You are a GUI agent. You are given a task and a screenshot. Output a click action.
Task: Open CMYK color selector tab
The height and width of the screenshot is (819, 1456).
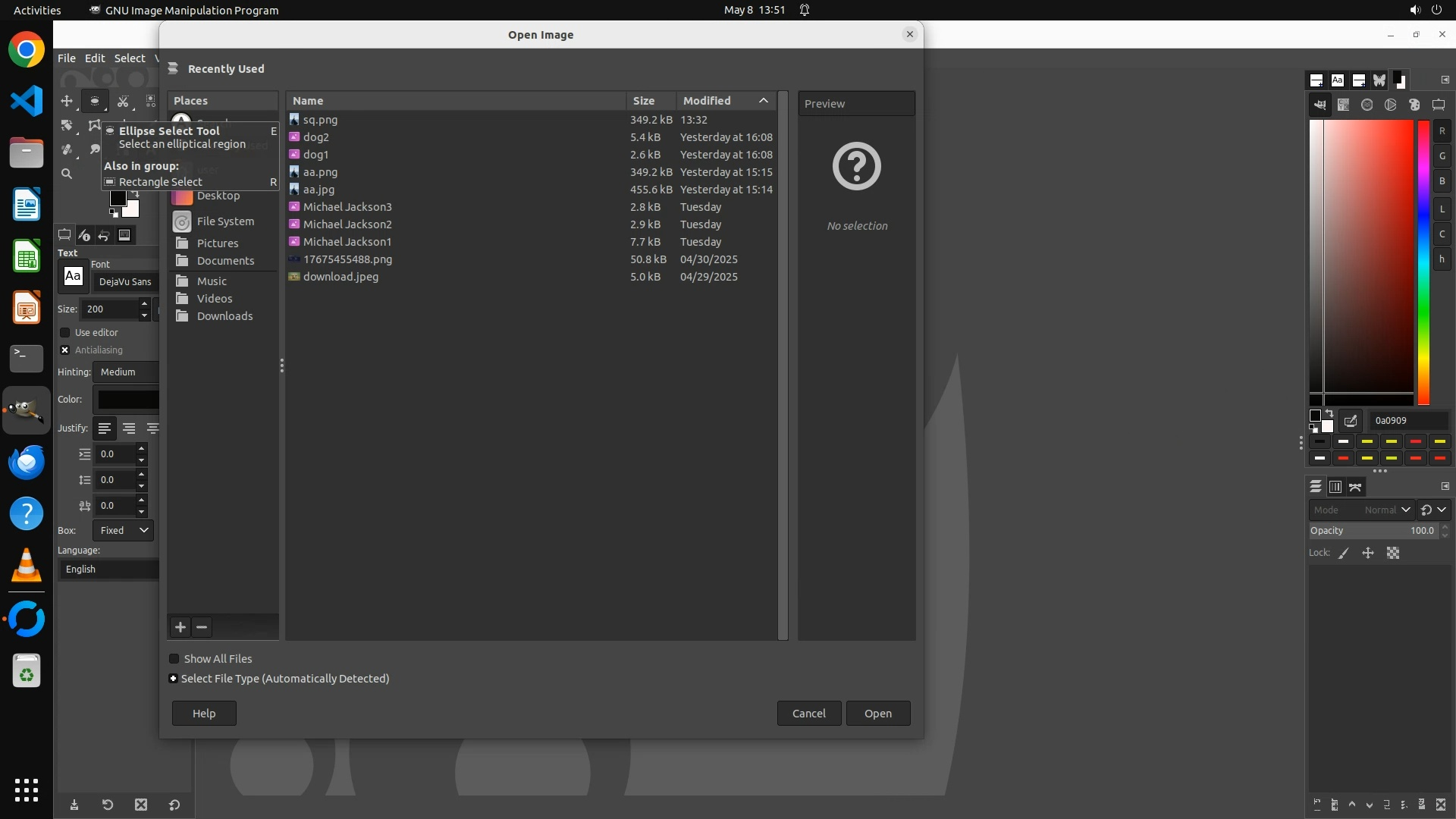tap(1343, 105)
